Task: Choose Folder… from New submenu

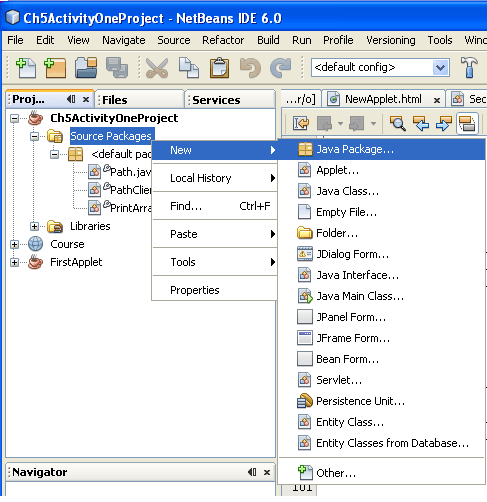Action: click(x=381, y=233)
